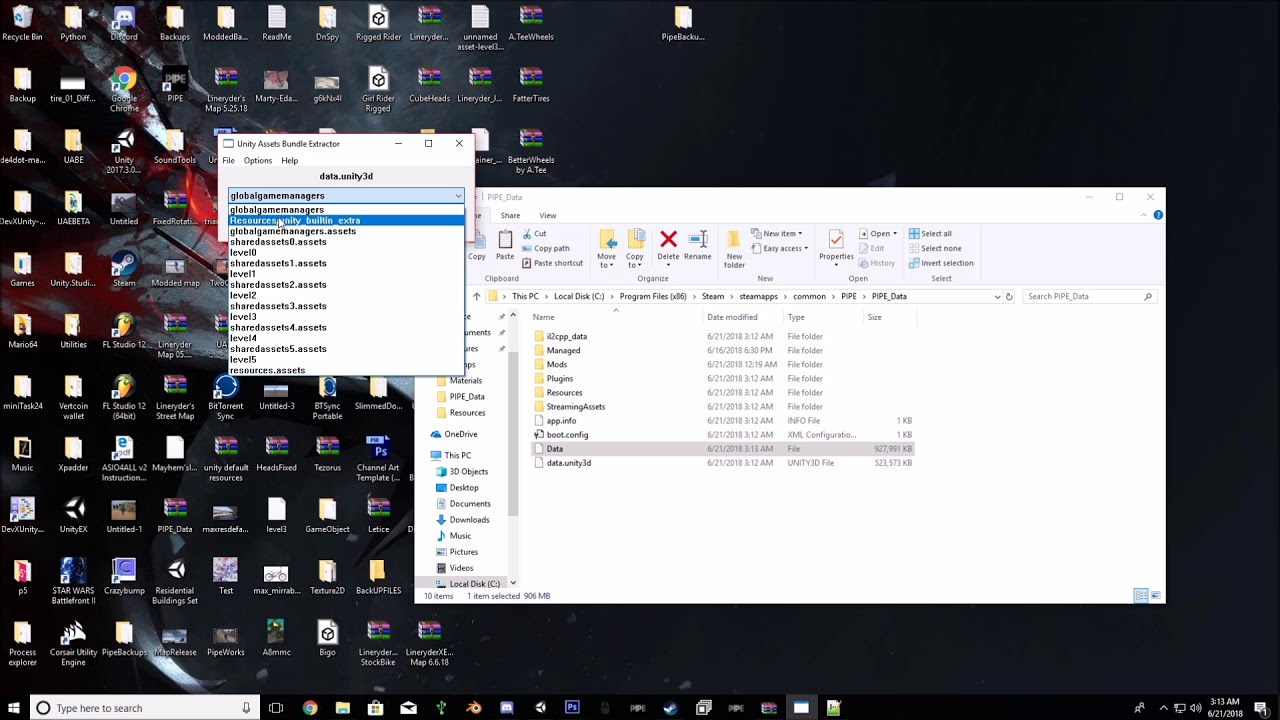
Task: Select Downloads in navigation pane
Action: pyautogui.click(x=469, y=519)
